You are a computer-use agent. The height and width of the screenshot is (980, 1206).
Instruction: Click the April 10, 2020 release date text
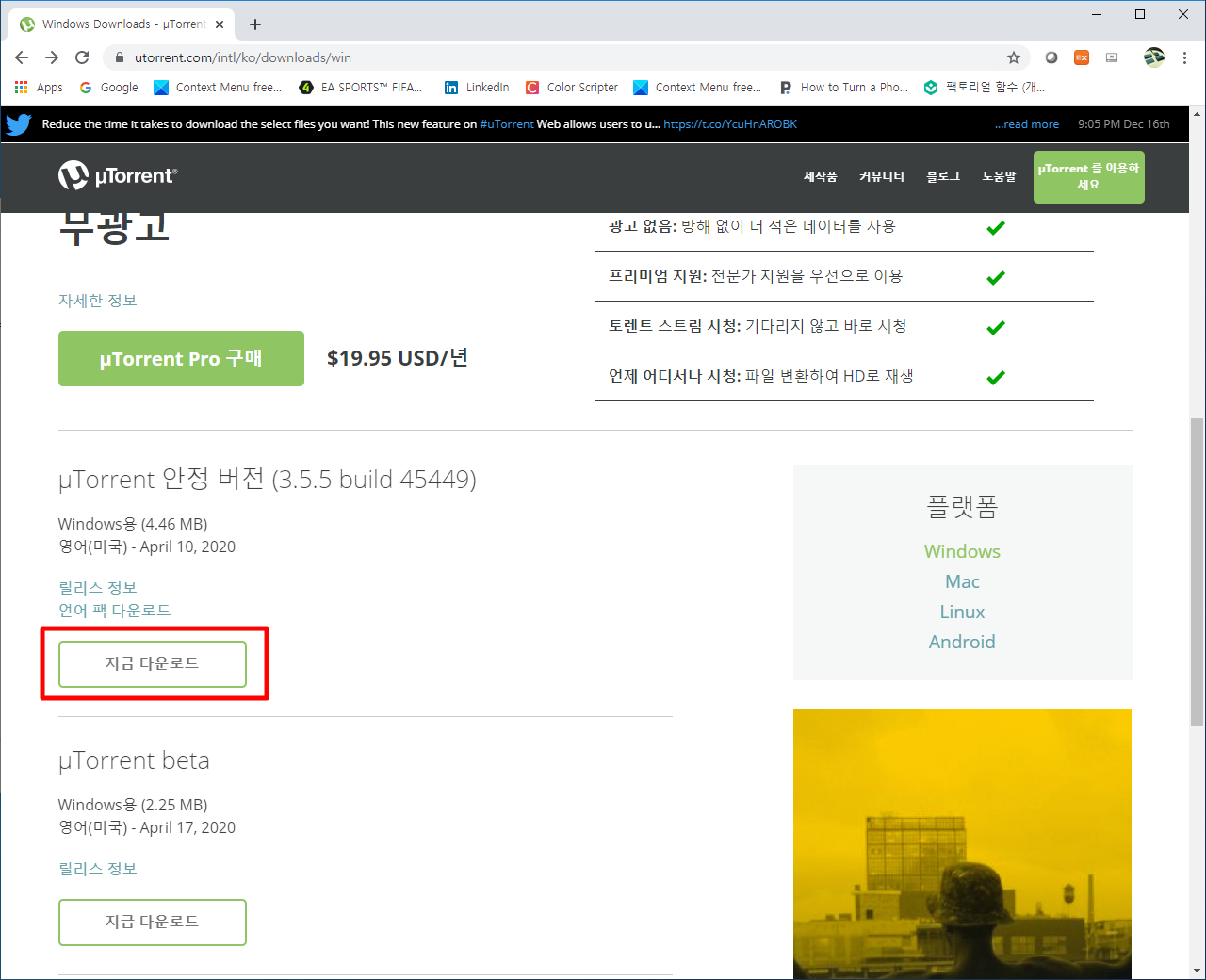click(x=187, y=547)
